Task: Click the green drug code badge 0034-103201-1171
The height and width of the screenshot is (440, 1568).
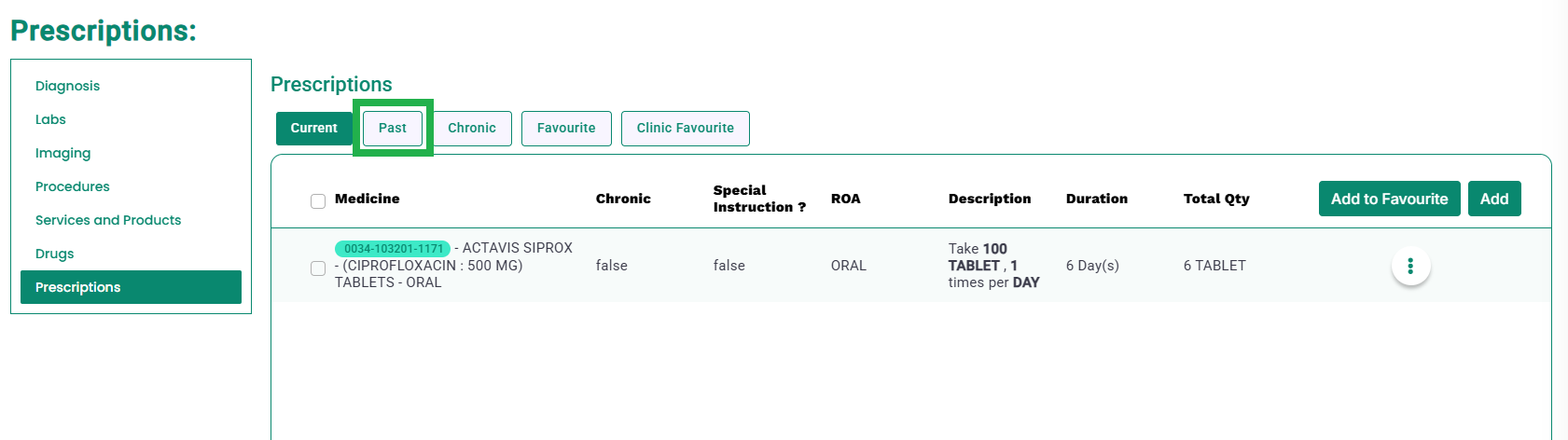Action: [393, 249]
